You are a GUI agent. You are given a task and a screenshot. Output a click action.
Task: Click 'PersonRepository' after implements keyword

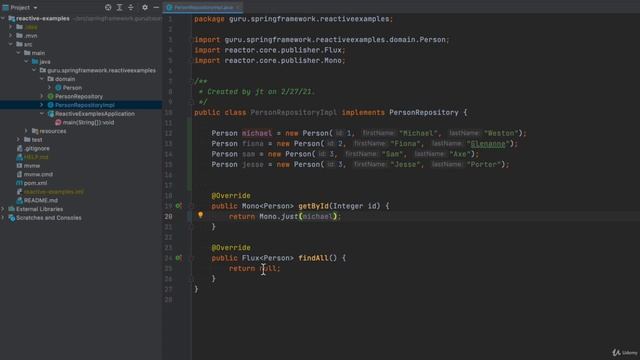(x=424, y=113)
